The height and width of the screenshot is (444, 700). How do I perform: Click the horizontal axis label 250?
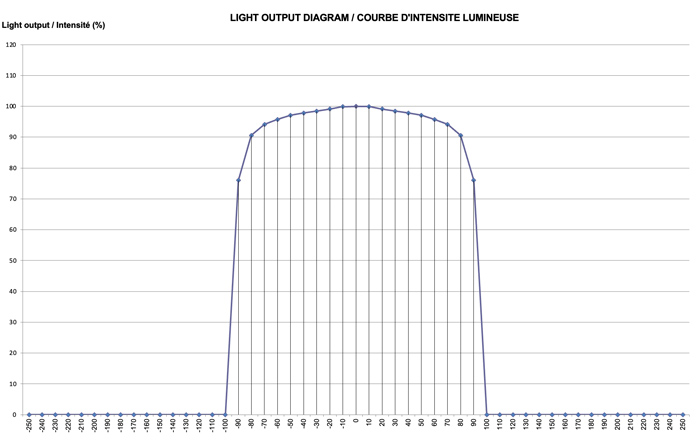pyautogui.click(x=683, y=424)
